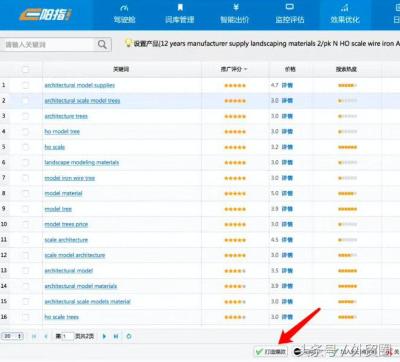Open price details link in architectural model row

tap(287, 271)
